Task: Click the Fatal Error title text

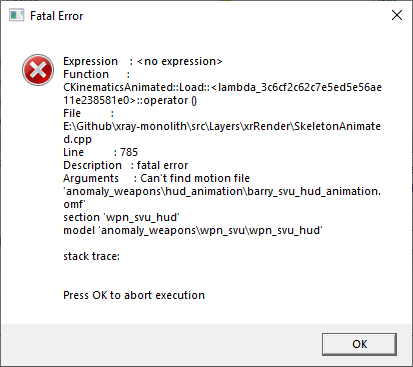Action: tap(56, 16)
